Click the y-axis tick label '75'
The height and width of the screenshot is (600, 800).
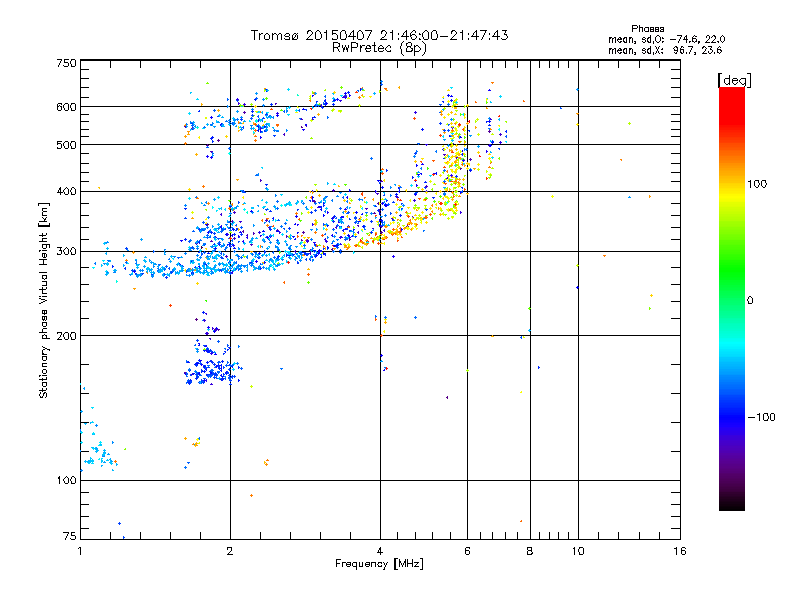[70, 536]
